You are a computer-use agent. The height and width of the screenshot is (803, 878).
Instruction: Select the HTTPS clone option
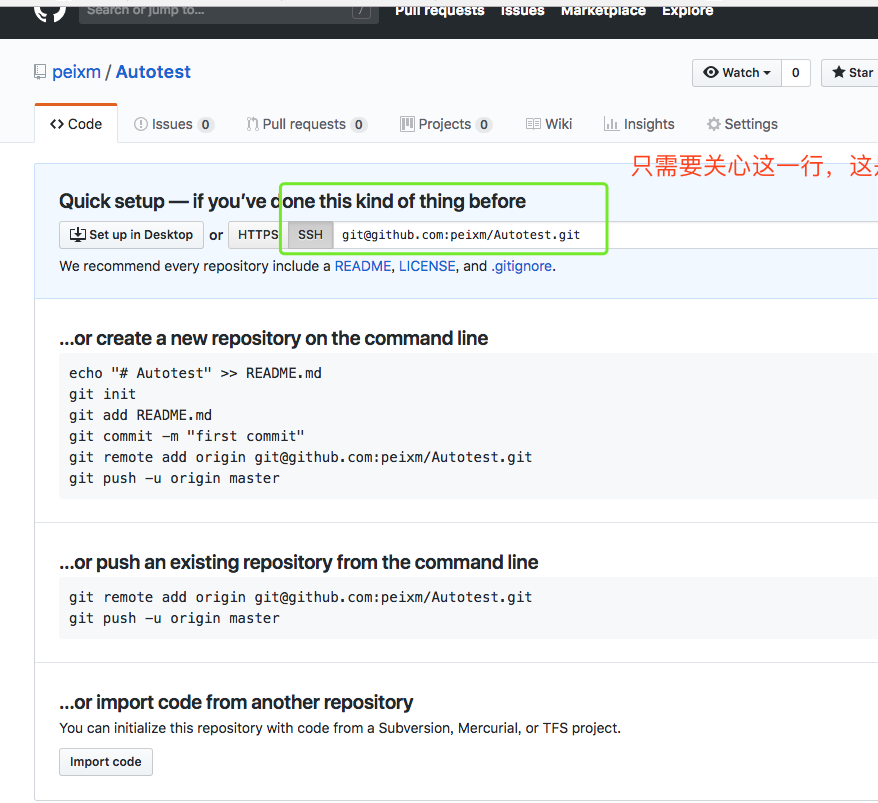point(258,235)
